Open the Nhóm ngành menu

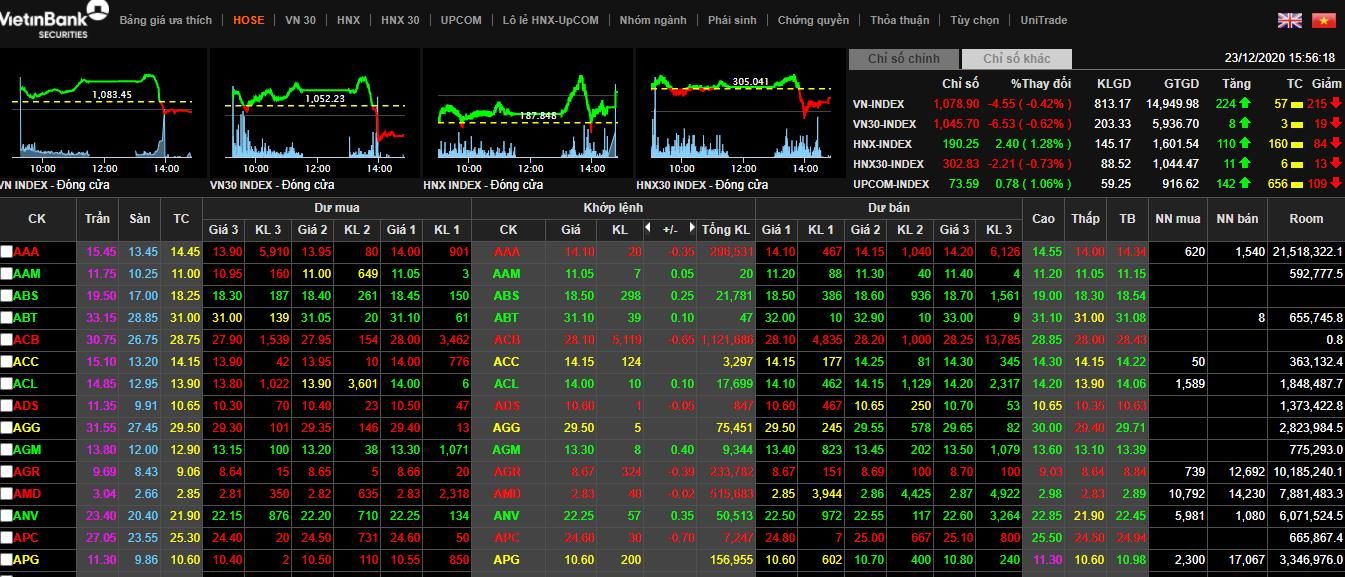click(x=652, y=20)
